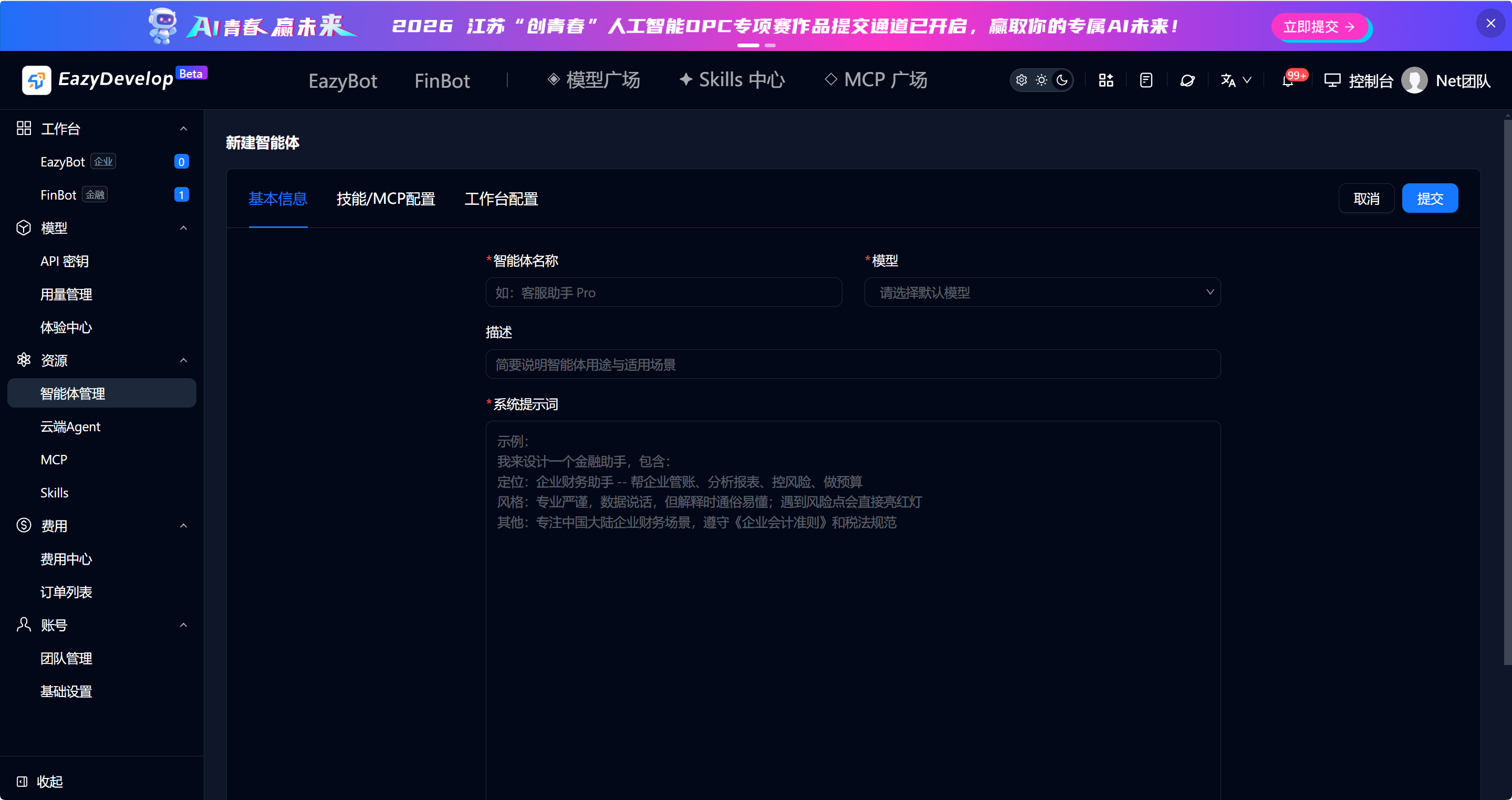Image resolution: width=1512 pixels, height=800 pixels.
Task: Open EazyBot in the top navigation
Action: click(x=343, y=80)
